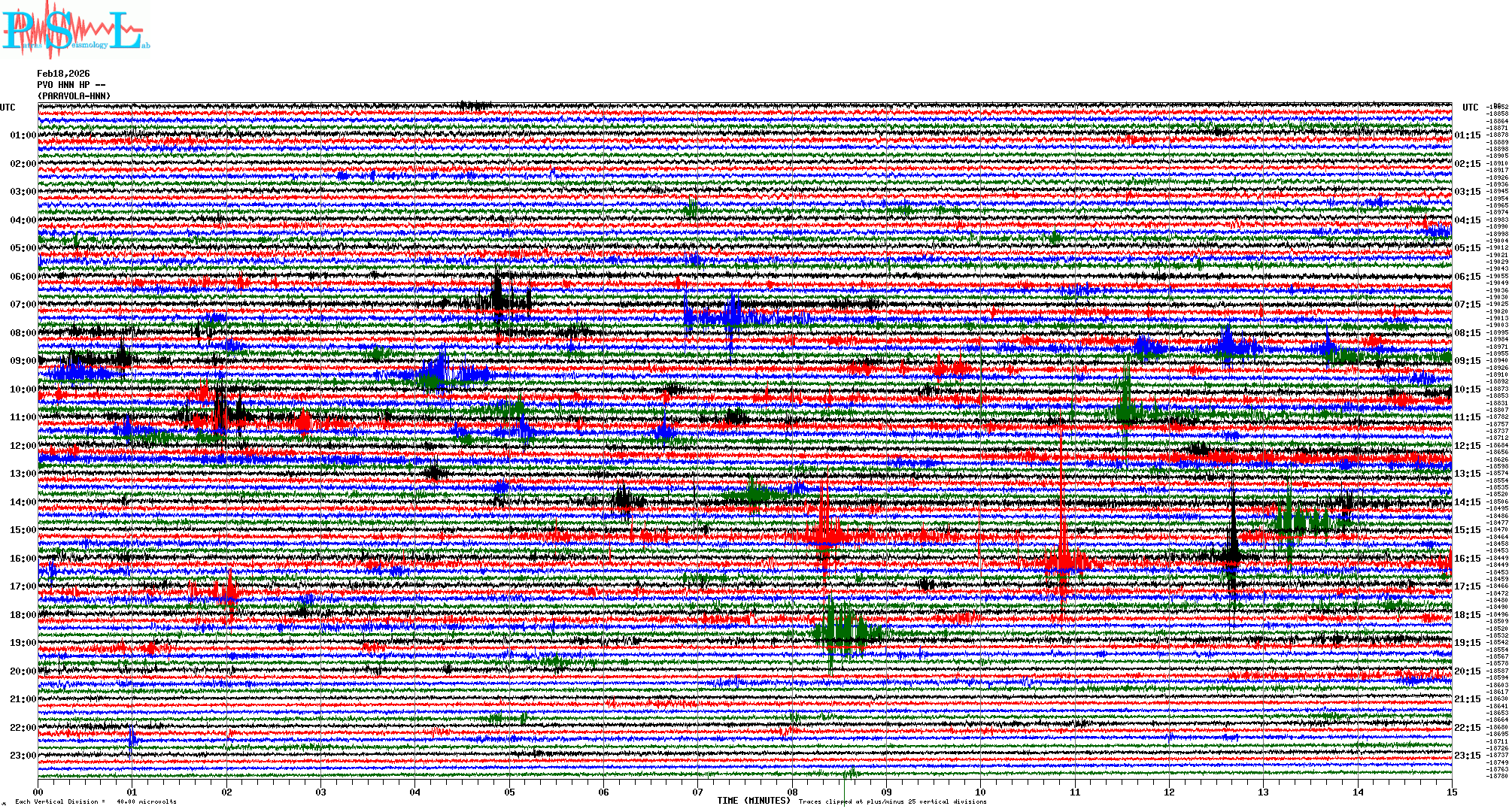This screenshot has width=1512, height=812.
Task: Click the Traces clipped footnote text
Action: tap(892, 801)
